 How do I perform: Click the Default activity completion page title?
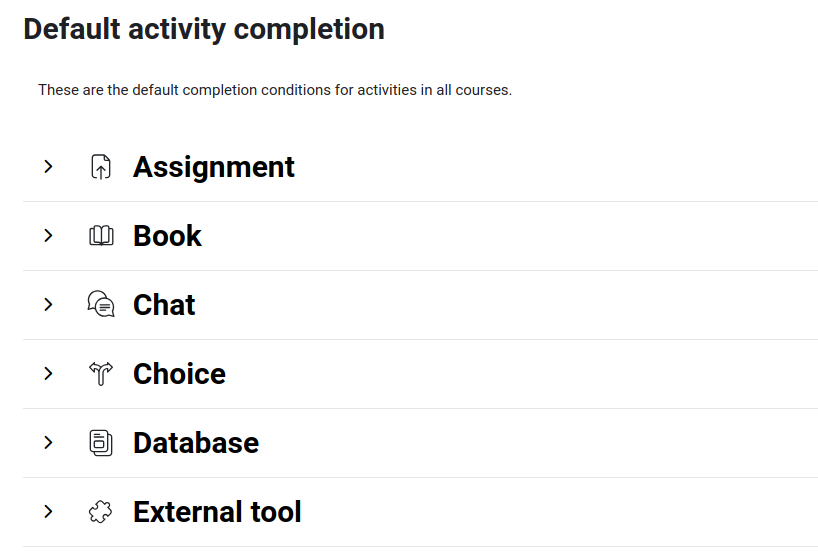204,29
